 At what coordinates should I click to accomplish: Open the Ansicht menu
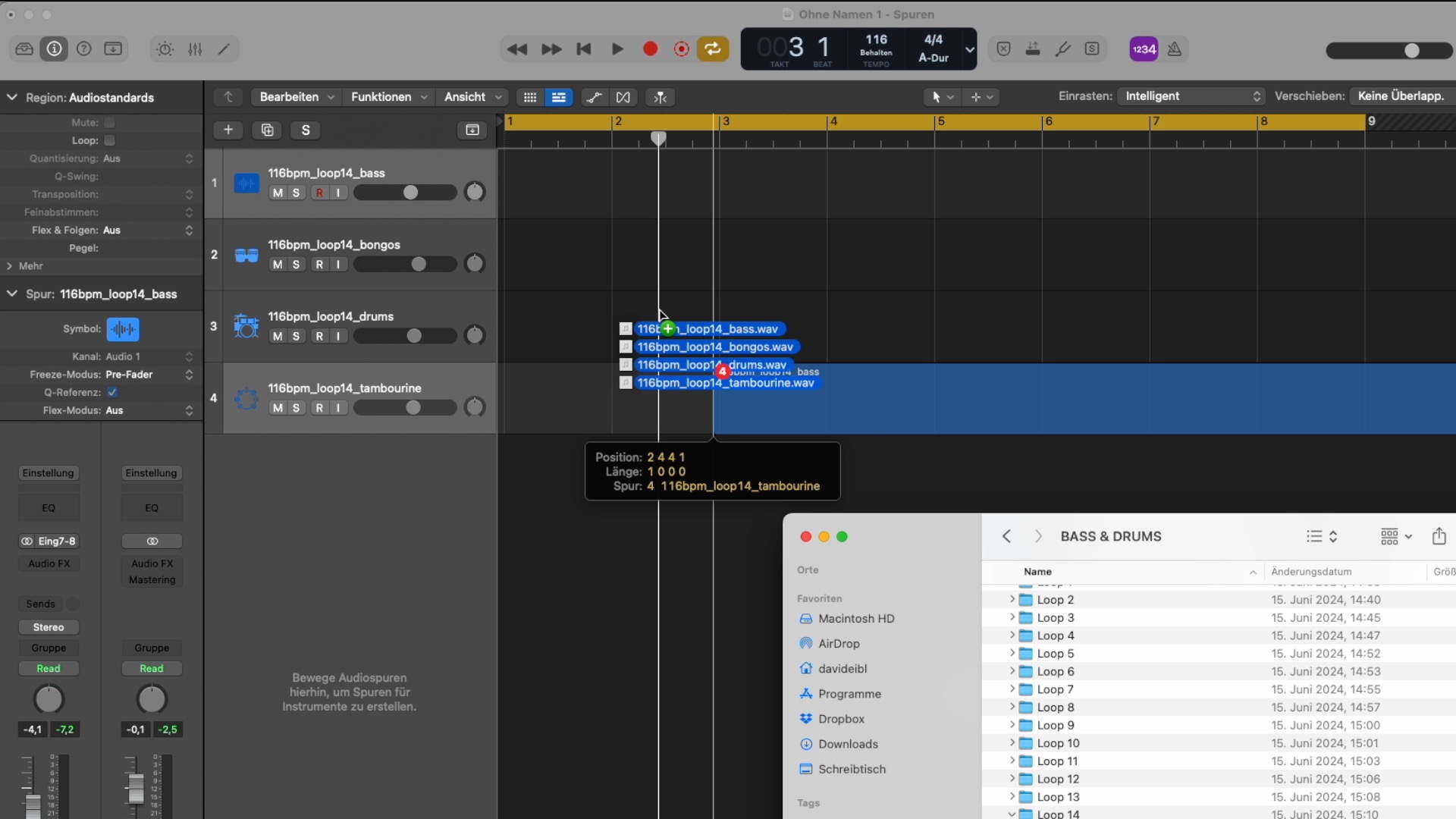[x=473, y=97]
